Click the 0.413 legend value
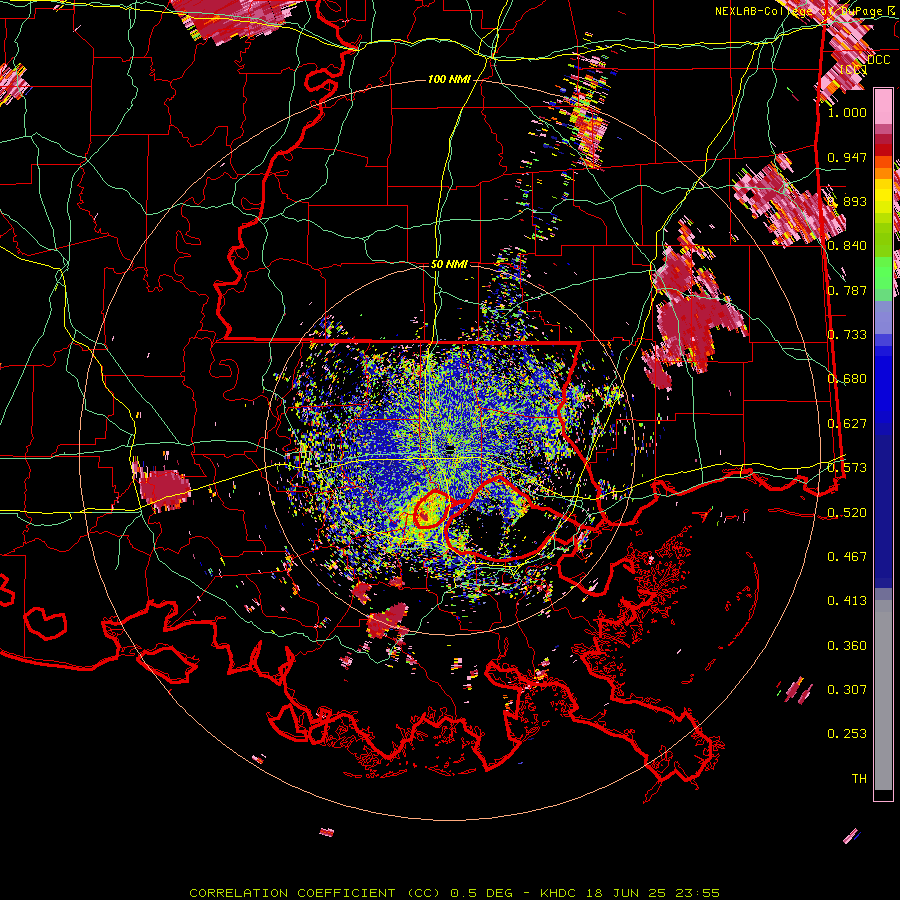 tap(847, 601)
